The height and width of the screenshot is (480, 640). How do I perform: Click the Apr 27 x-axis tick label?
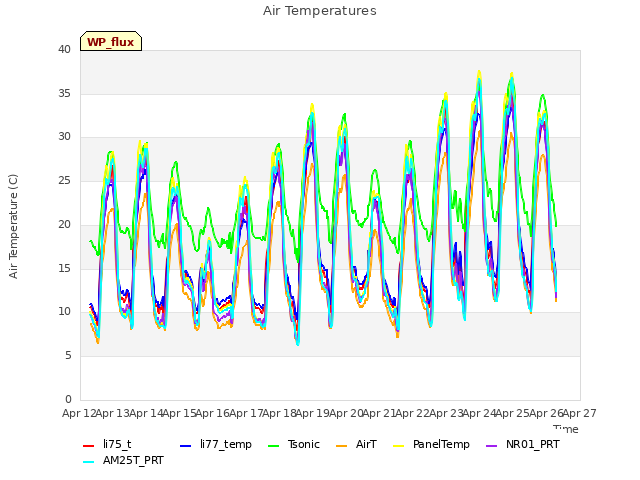[x=580, y=413]
